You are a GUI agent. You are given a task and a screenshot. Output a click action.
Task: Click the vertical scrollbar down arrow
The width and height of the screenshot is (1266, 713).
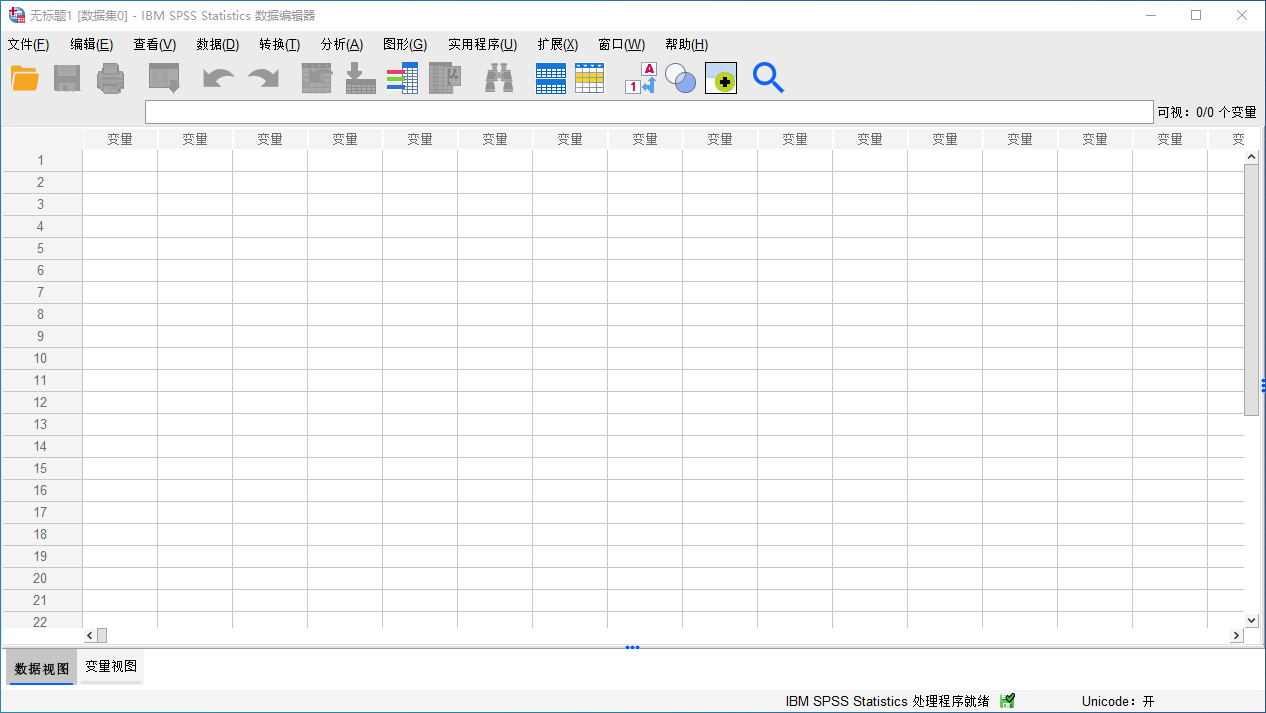pyautogui.click(x=1251, y=620)
